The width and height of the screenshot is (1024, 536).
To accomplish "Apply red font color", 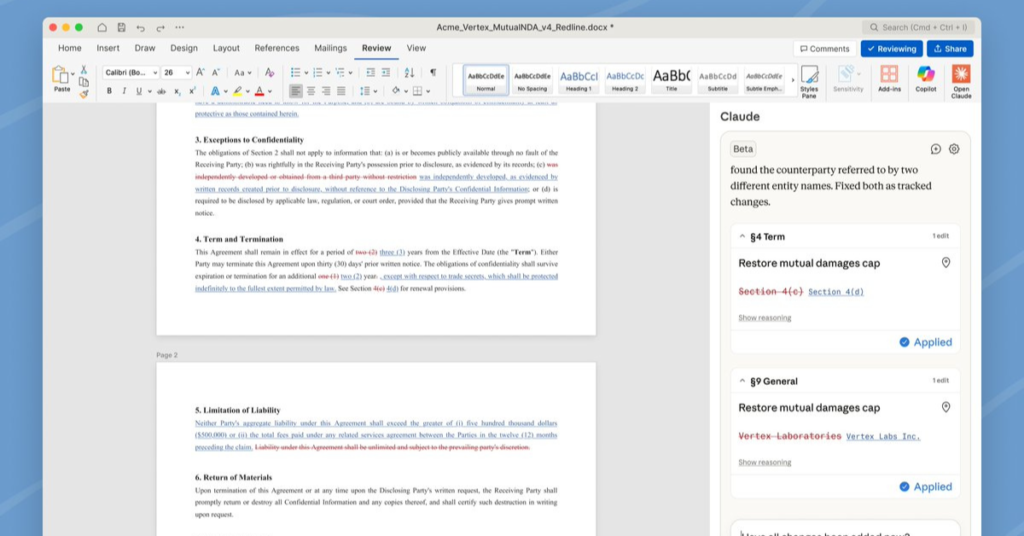I will (x=260, y=91).
